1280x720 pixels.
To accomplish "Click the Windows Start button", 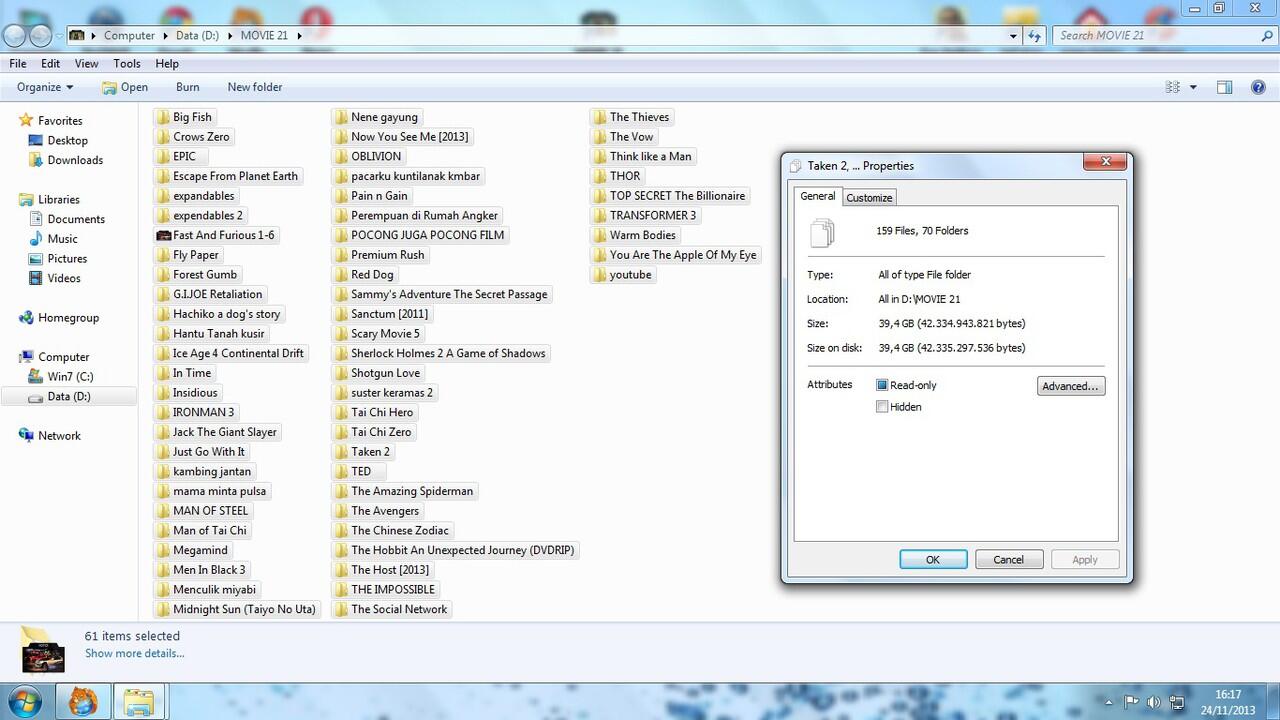I will (x=25, y=702).
